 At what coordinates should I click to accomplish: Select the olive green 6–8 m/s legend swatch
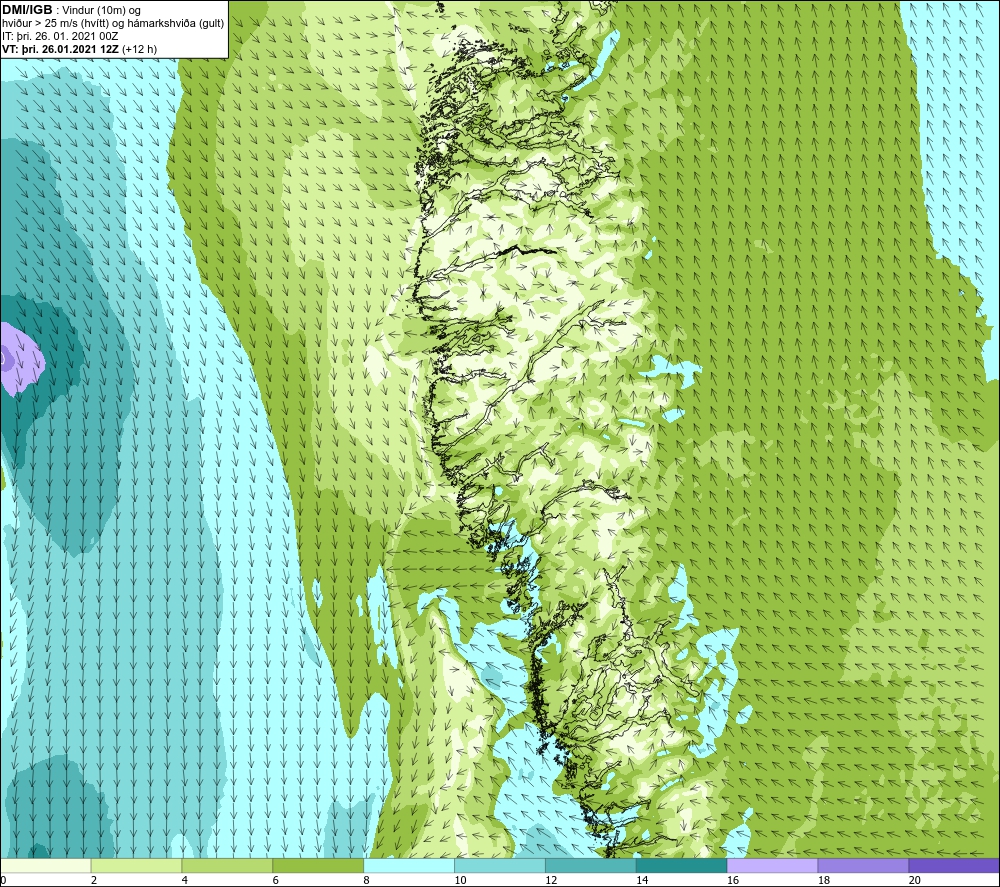click(x=318, y=865)
